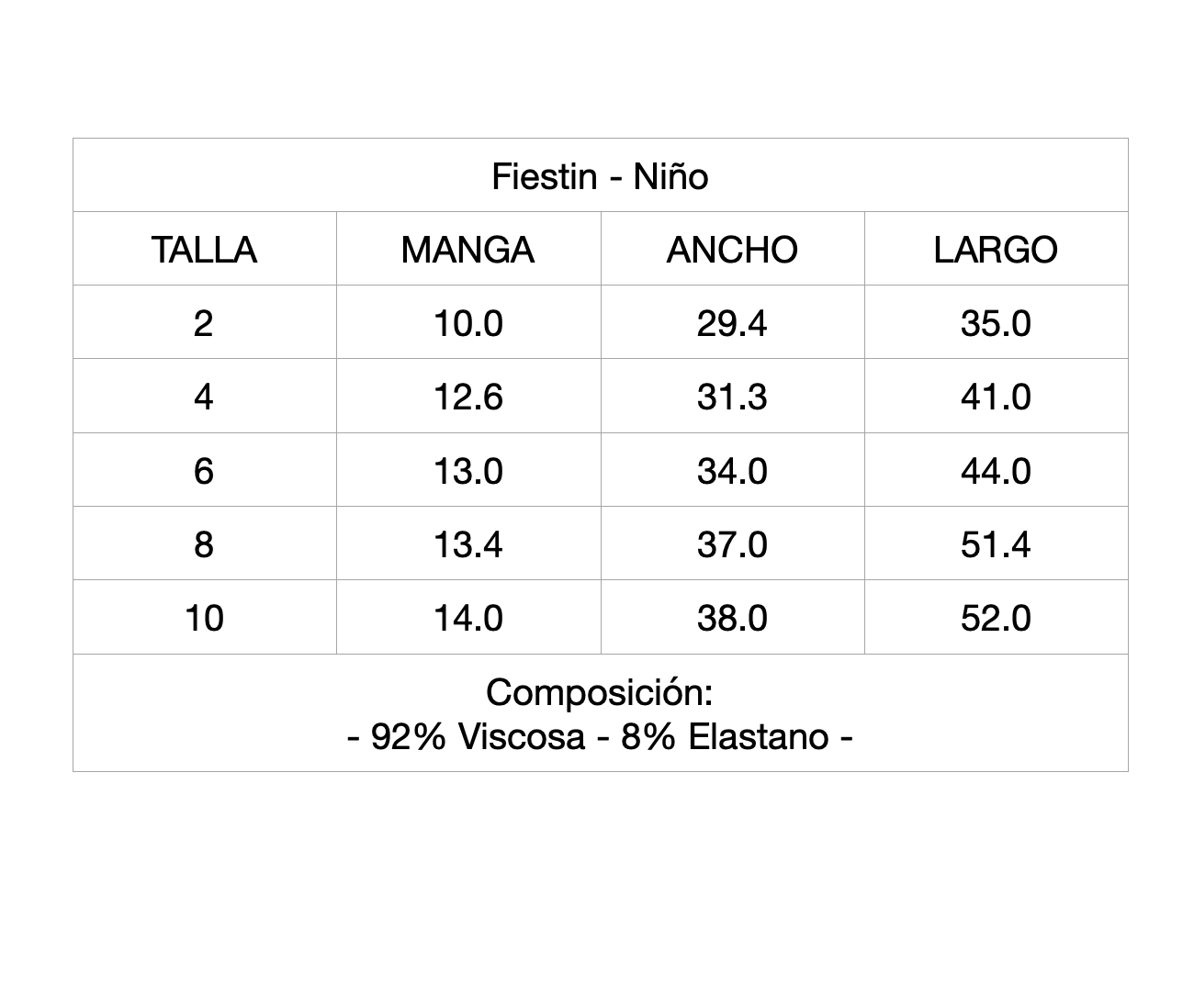Screen dimensions: 1194x1008
Task: Click the LARGO value 41.0 cell
Action: [996, 397]
